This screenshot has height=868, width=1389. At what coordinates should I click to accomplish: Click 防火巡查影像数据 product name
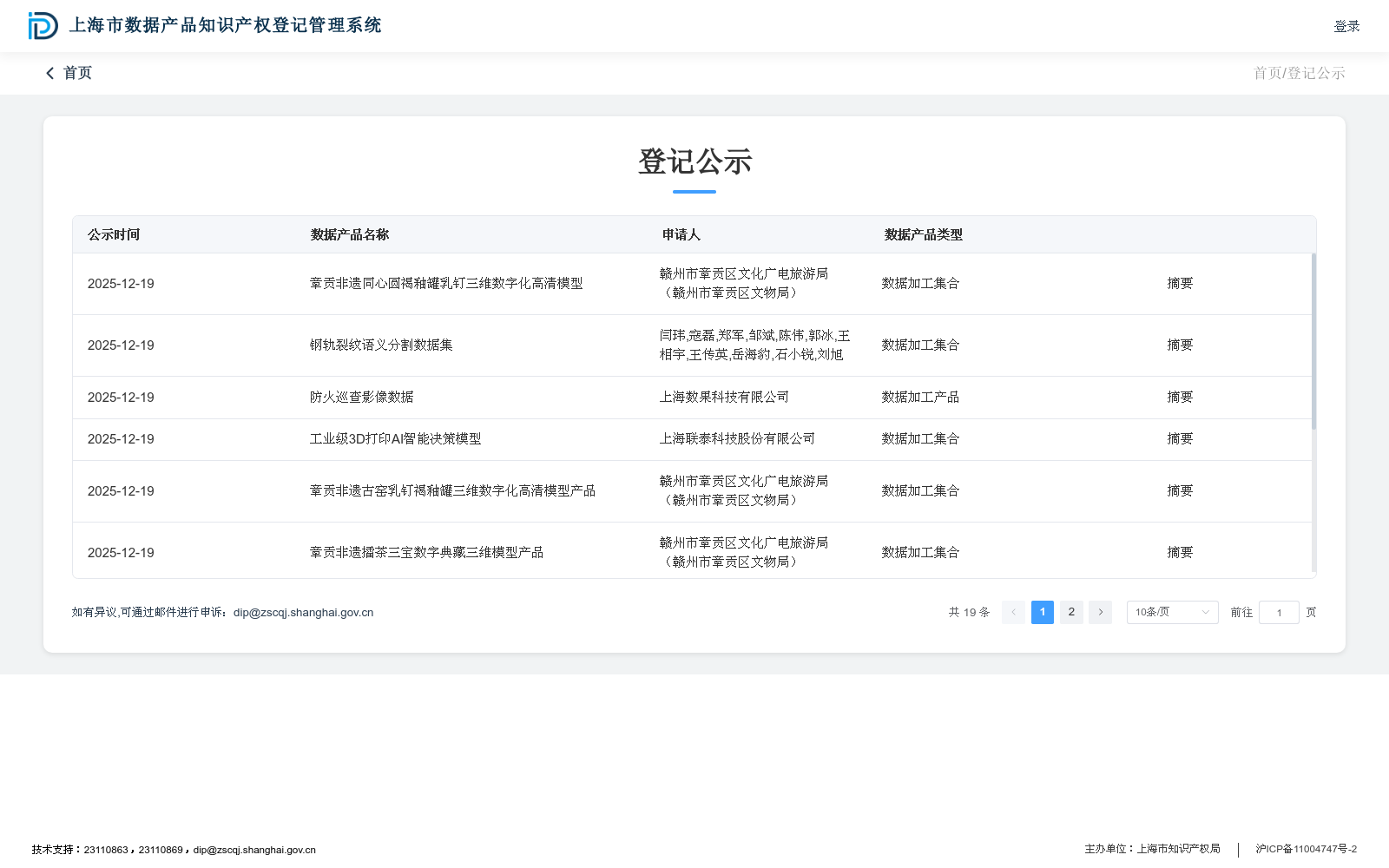tap(361, 398)
